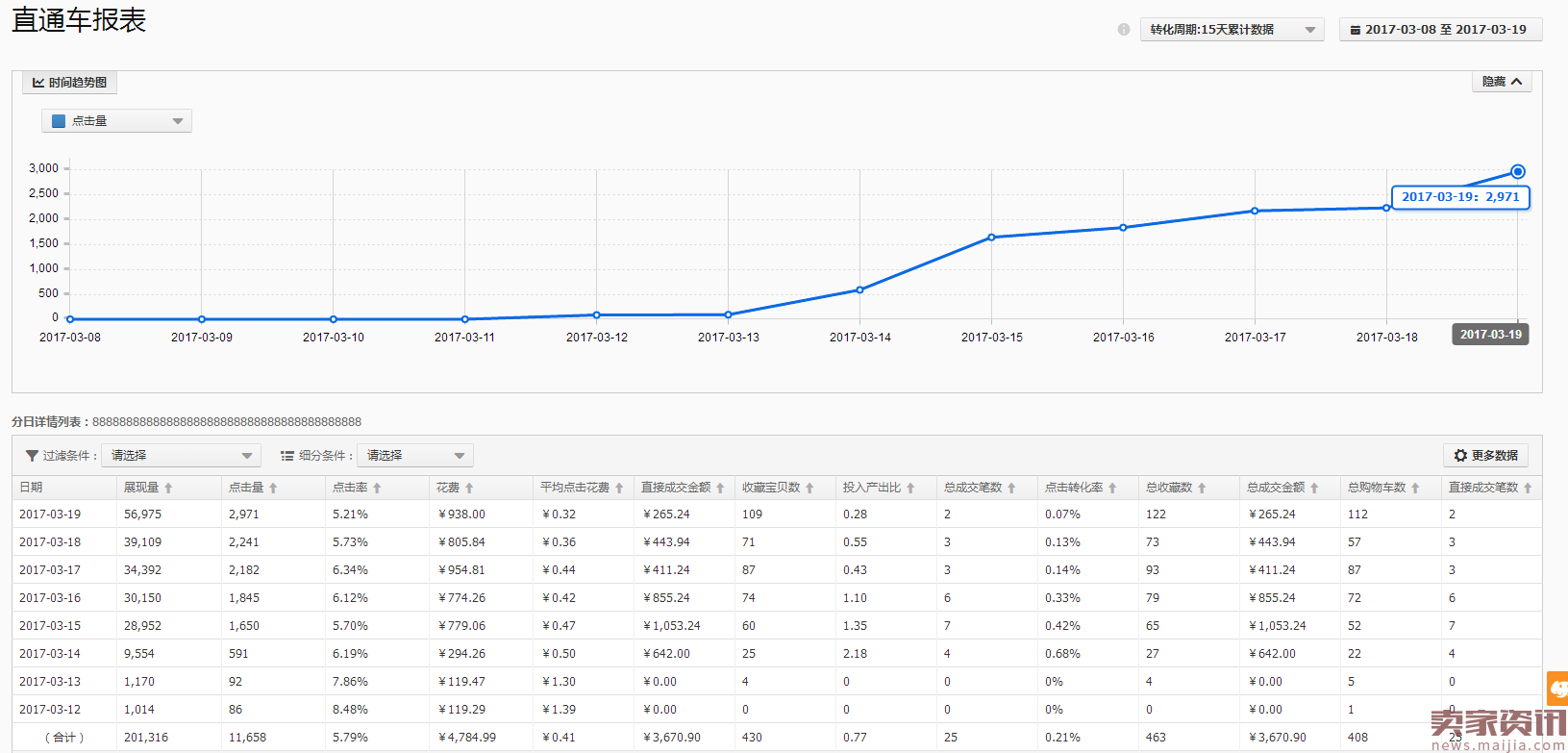The width and height of the screenshot is (1568, 753).
Task: Click the 2017-03-15 chart data point
Action: (x=991, y=238)
